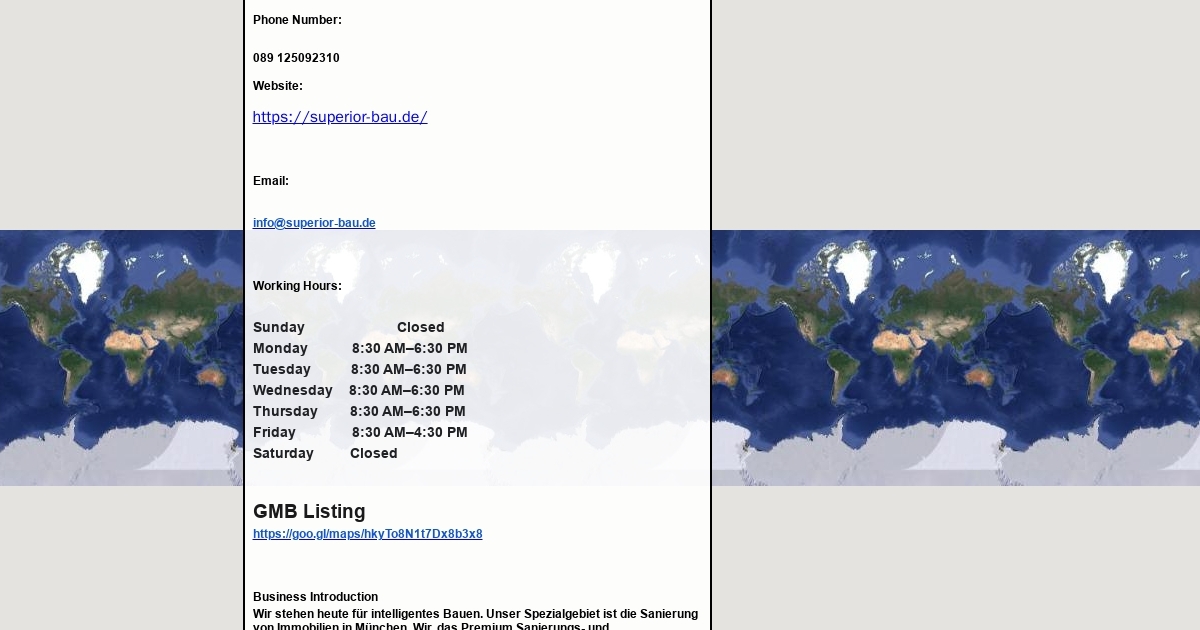
Task: Click the world map image on the left
Action: (120, 358)
